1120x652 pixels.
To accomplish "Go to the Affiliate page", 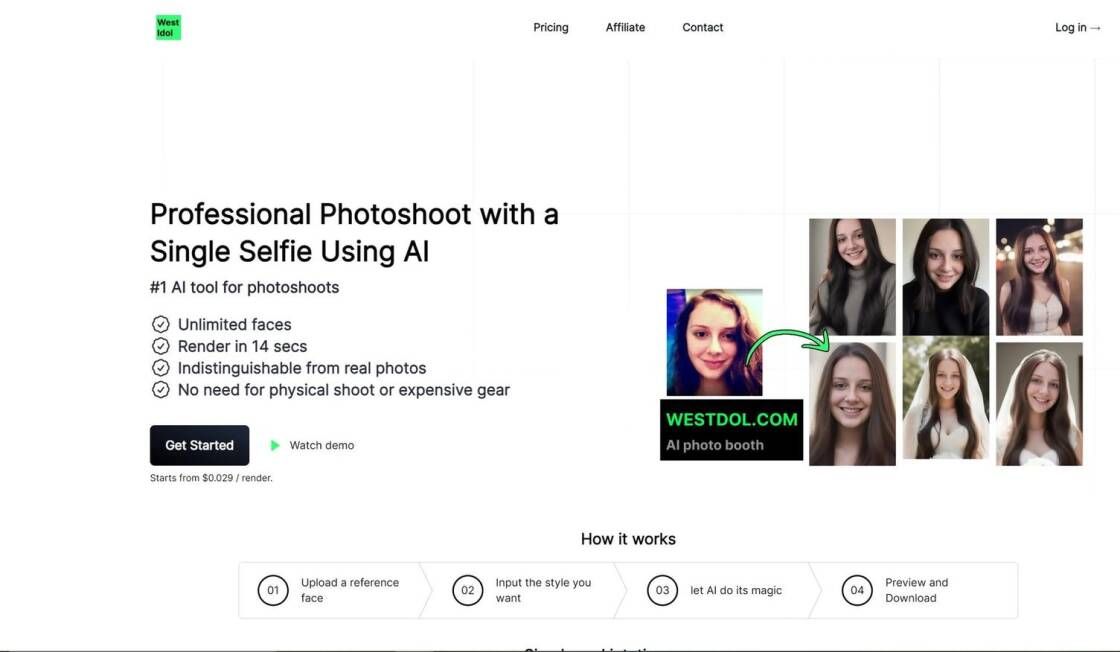I will coord(625,27).
